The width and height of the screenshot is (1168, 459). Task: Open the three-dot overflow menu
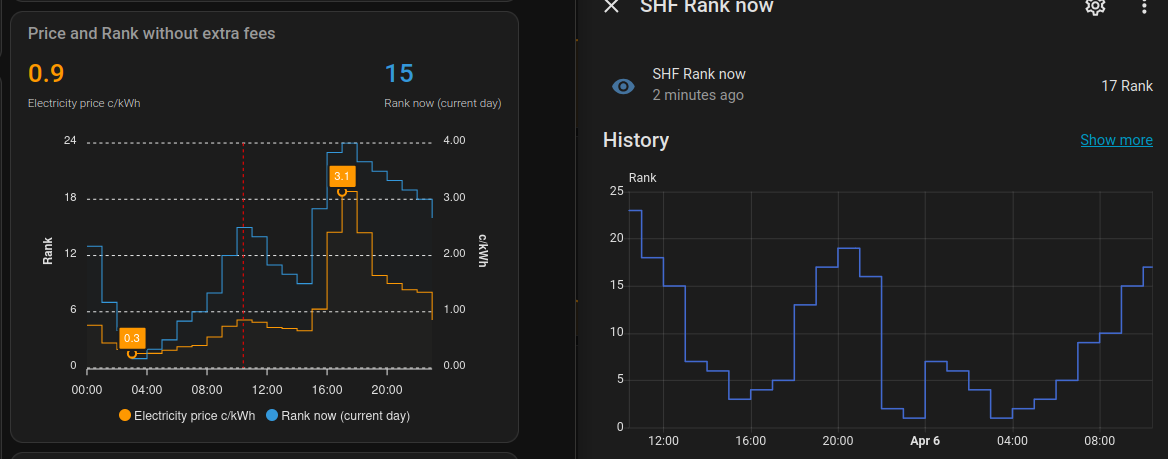[1145, 7]
